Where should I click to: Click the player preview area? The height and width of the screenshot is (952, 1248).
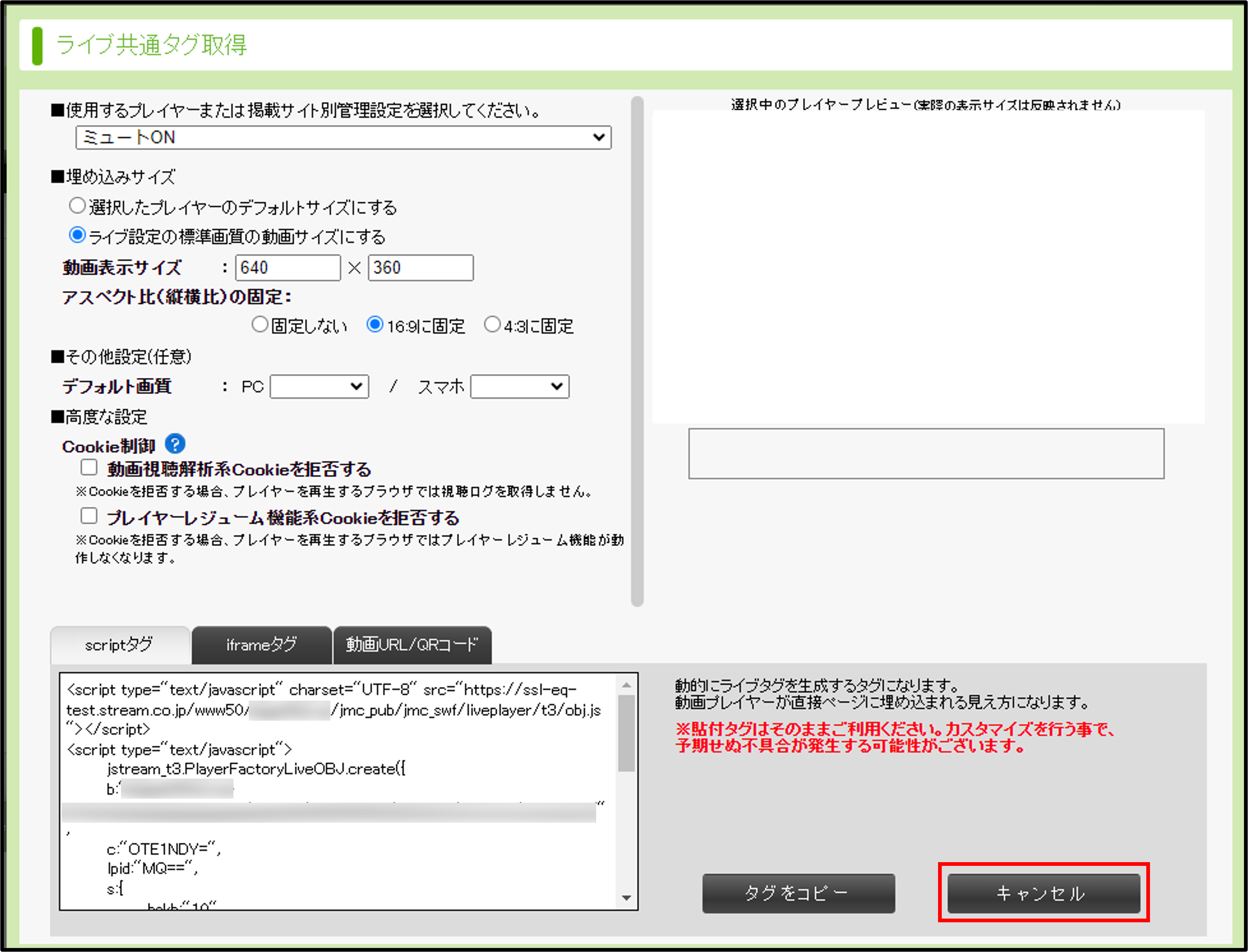[x=928, y=267]
